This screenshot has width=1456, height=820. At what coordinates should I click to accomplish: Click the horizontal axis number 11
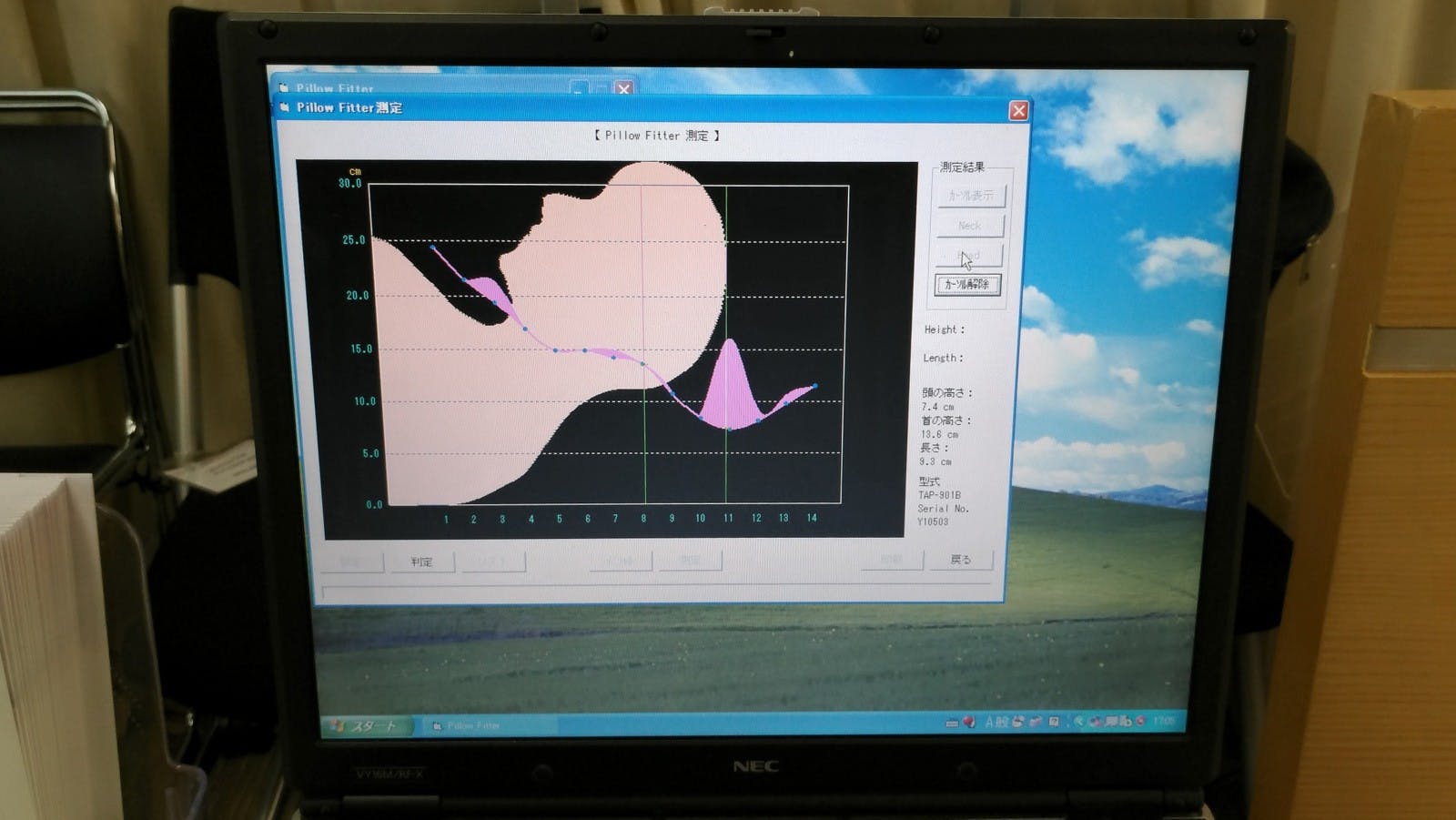click(728, 518)
